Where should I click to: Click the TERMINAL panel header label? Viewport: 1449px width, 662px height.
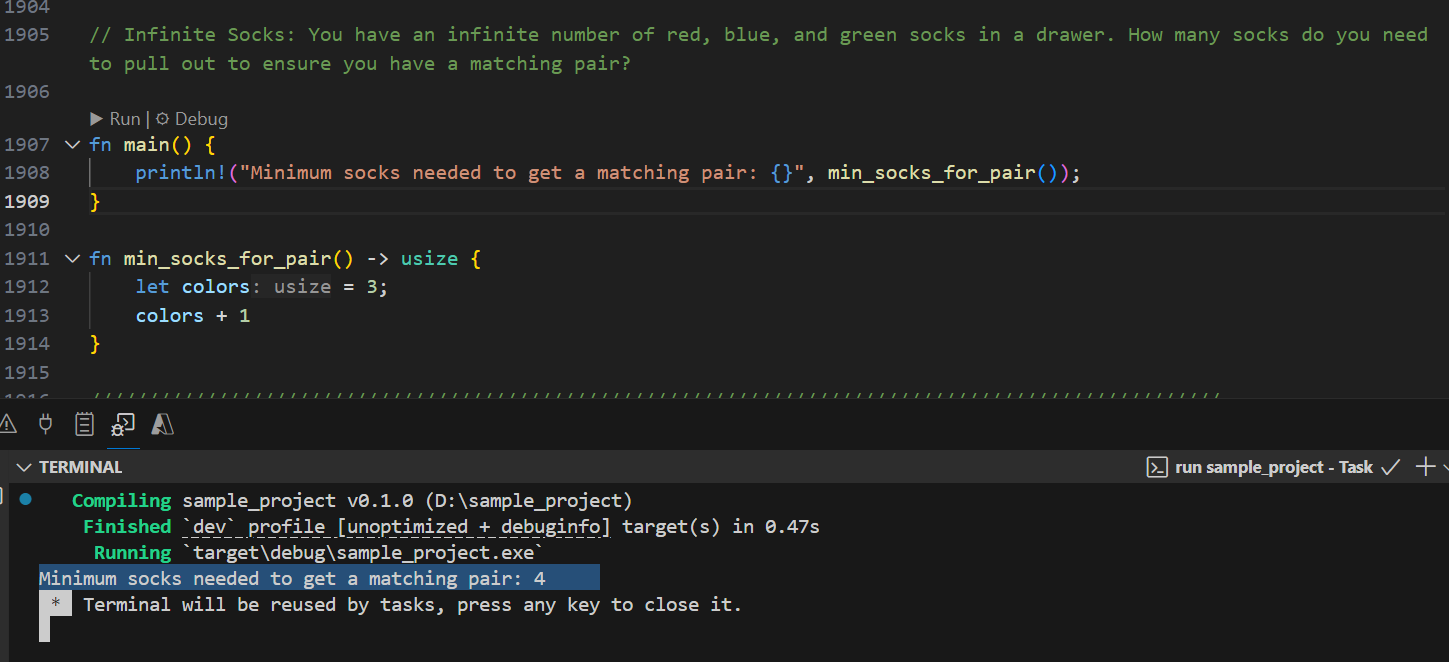point(80,467)
